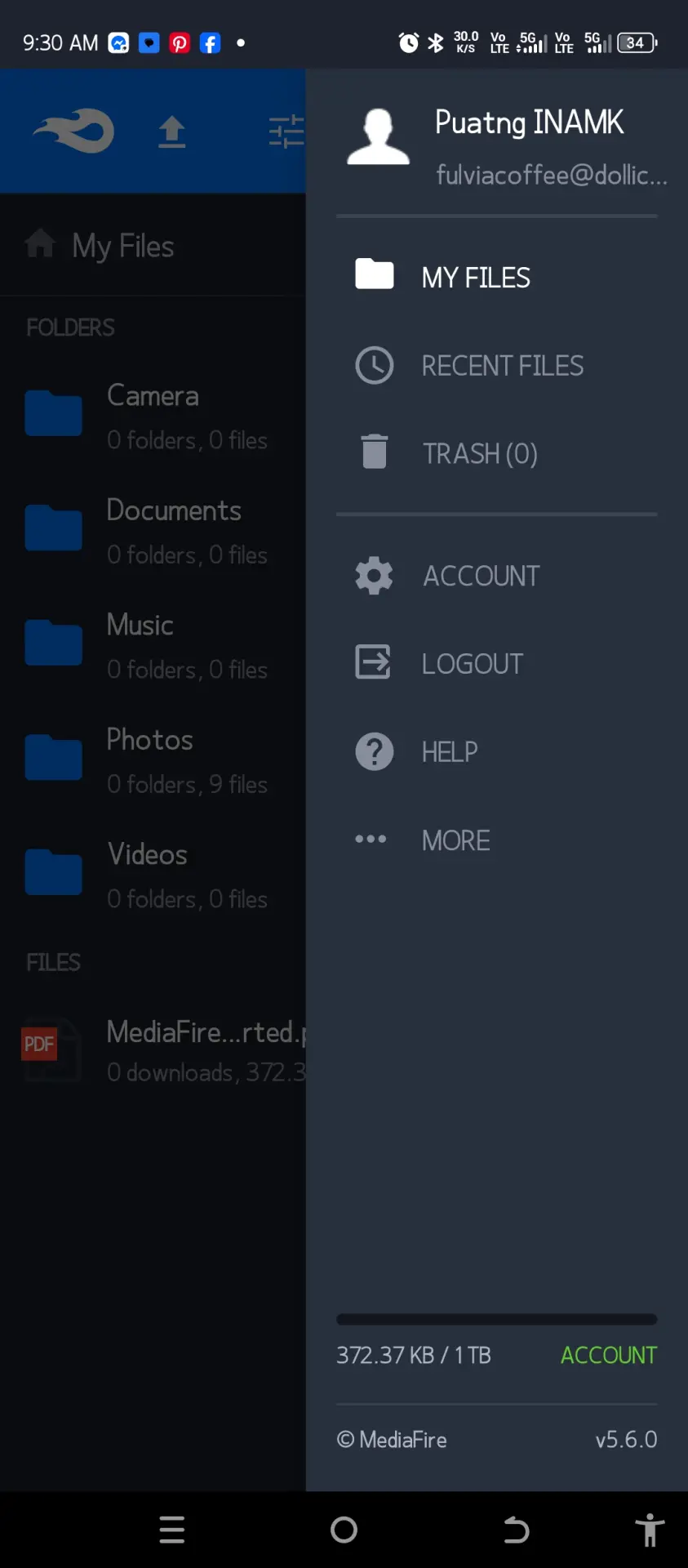Tap the 372.37 KB / 1 TB storage text
Viewport: 688px width, 1568px height.
pos(414,1355)
